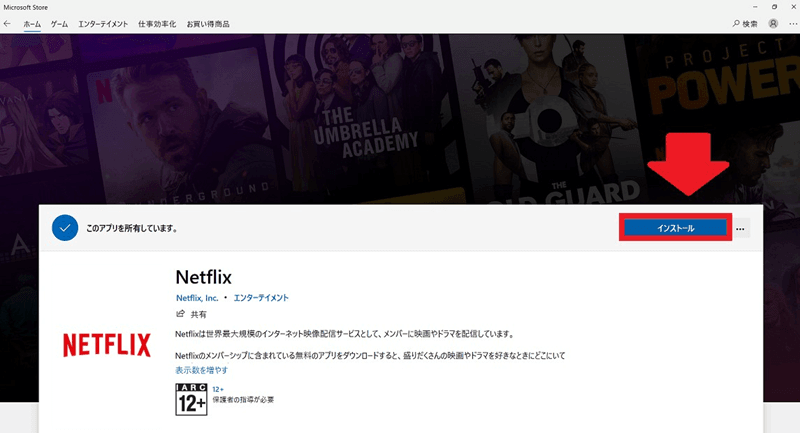
Task: Open the ellipsis menu beside インストール
Action: pos(740,228)
